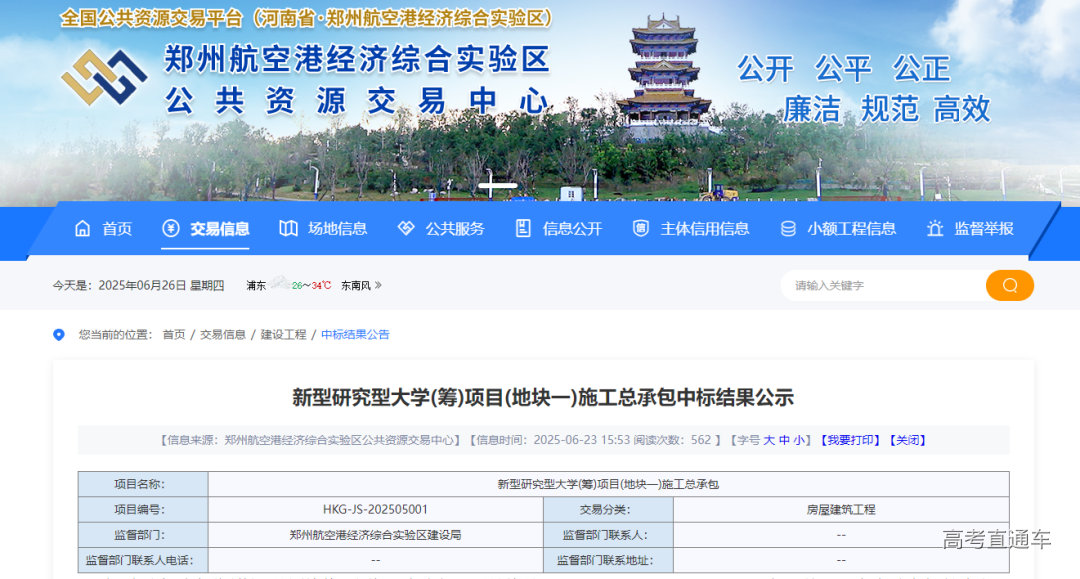Click the 公共服务 services icon
This screenshot has width=1080, height=579.
tap(403, 228)
